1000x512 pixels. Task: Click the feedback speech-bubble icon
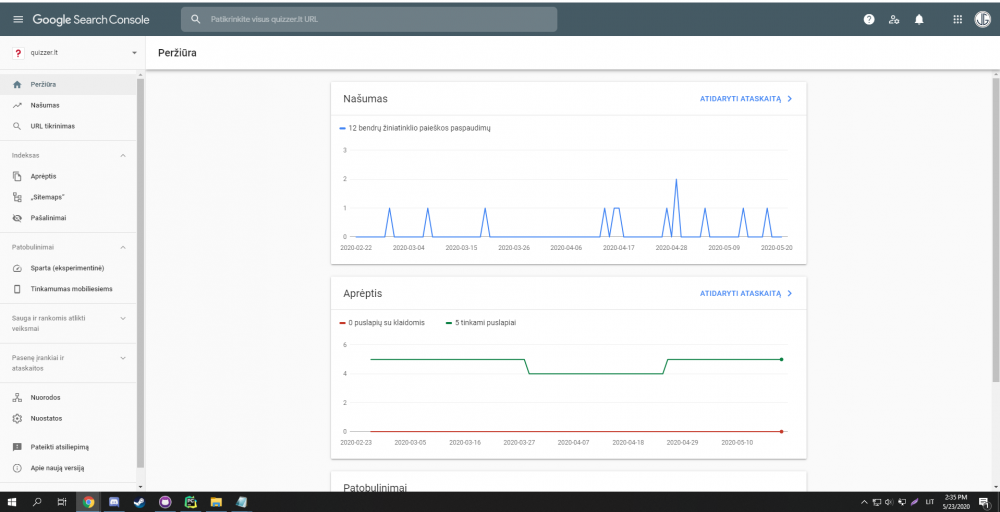18,447
